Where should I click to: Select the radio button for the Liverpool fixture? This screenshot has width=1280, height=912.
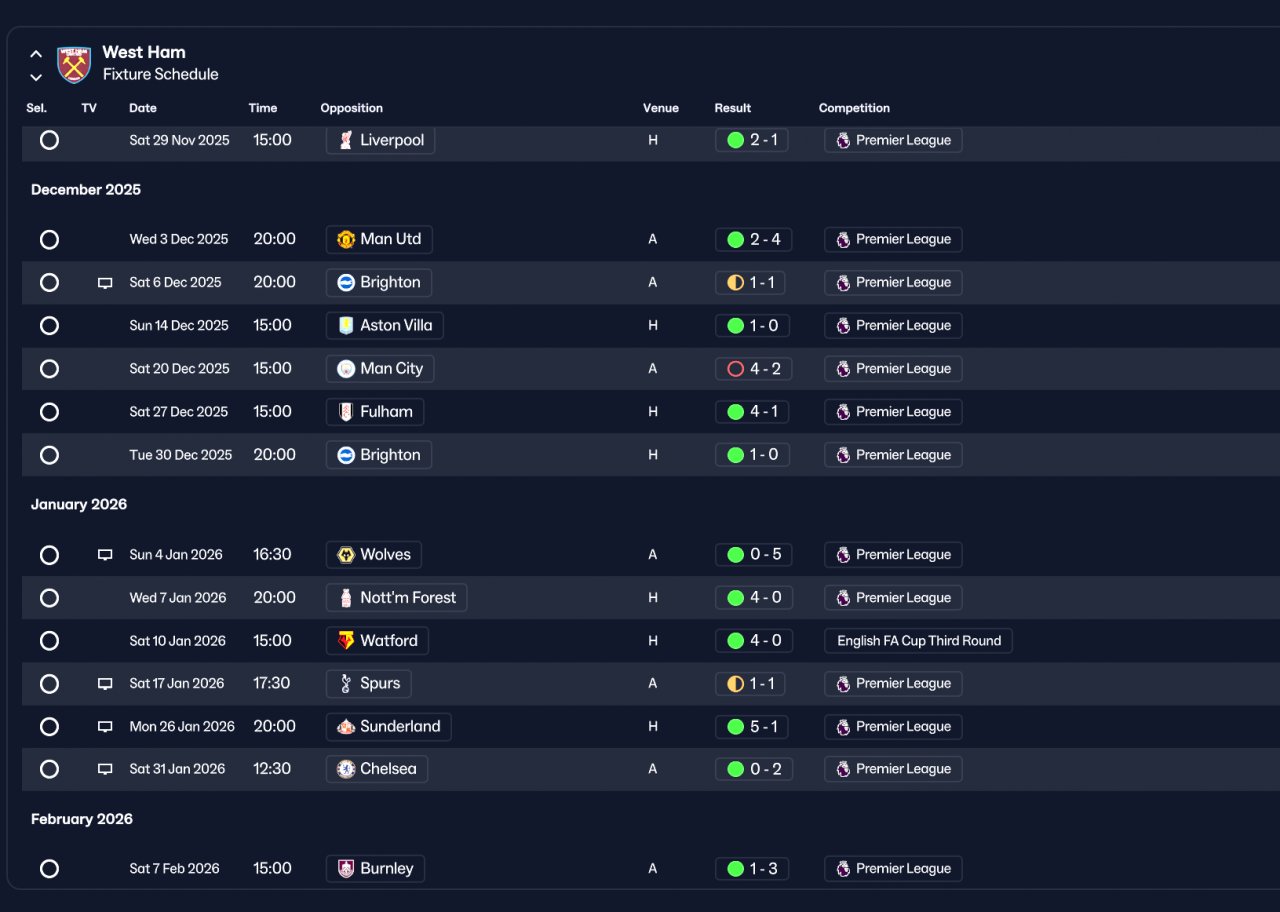(49, 141)
